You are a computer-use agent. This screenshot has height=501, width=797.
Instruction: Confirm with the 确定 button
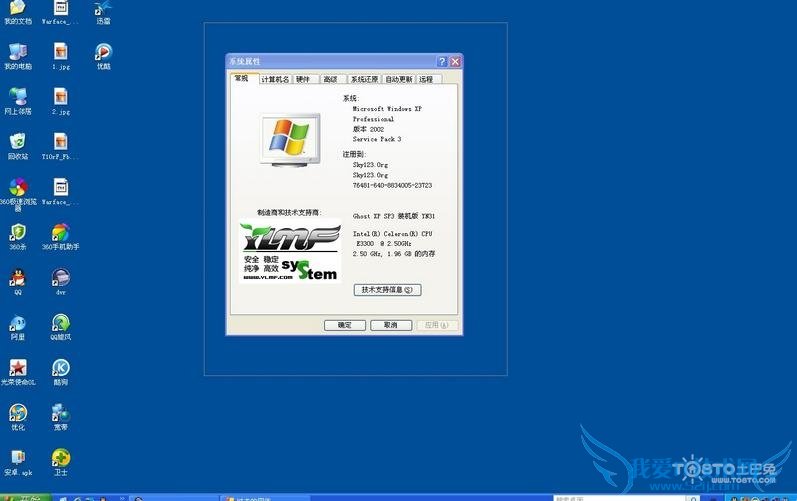click(345, 325)
